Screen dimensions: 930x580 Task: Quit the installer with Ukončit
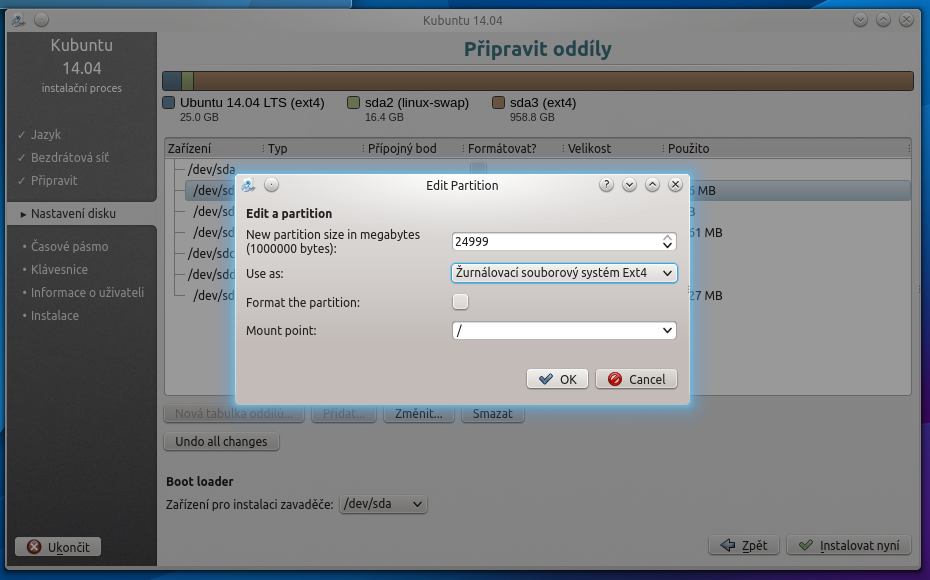coord(58,547)
